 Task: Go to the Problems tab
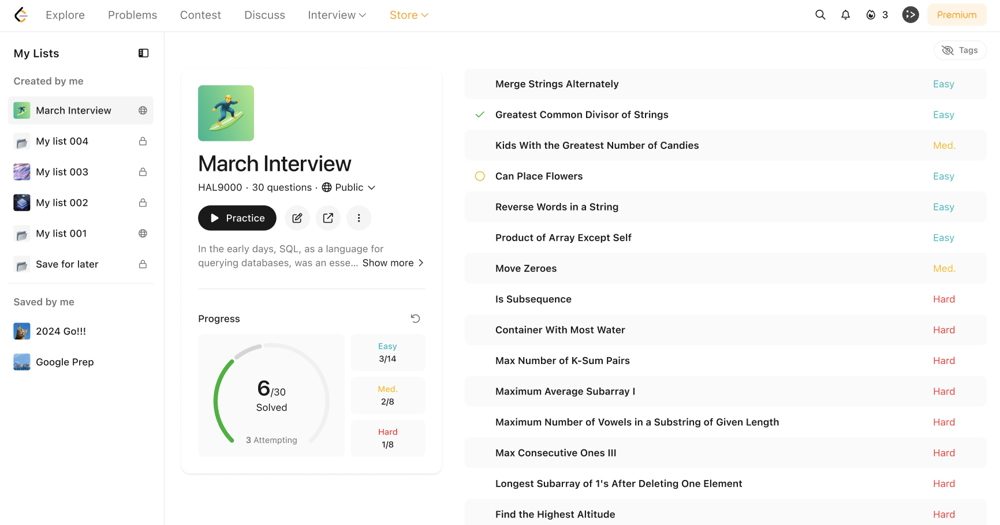click(x=132, y=15)
